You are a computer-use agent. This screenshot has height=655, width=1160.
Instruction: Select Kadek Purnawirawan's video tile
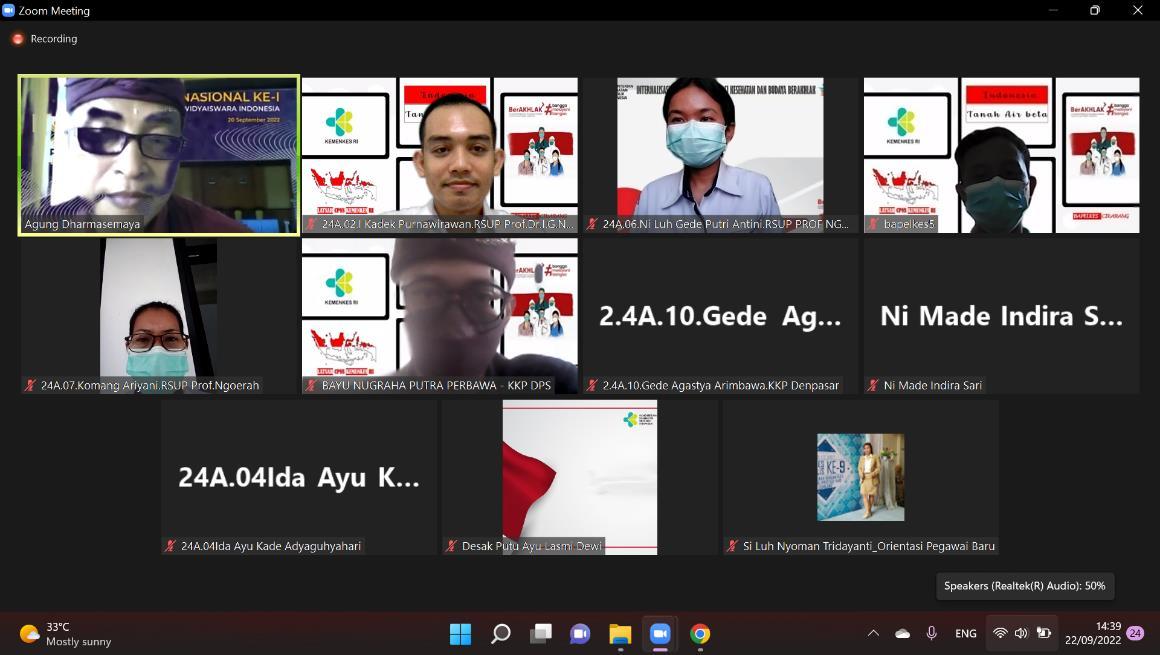[439, 155]
